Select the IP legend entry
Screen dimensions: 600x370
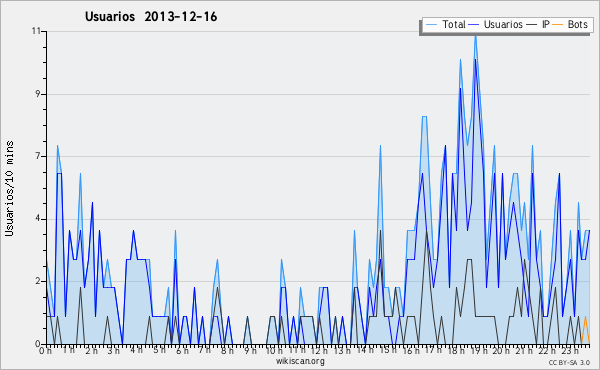[x=538, y=24]
